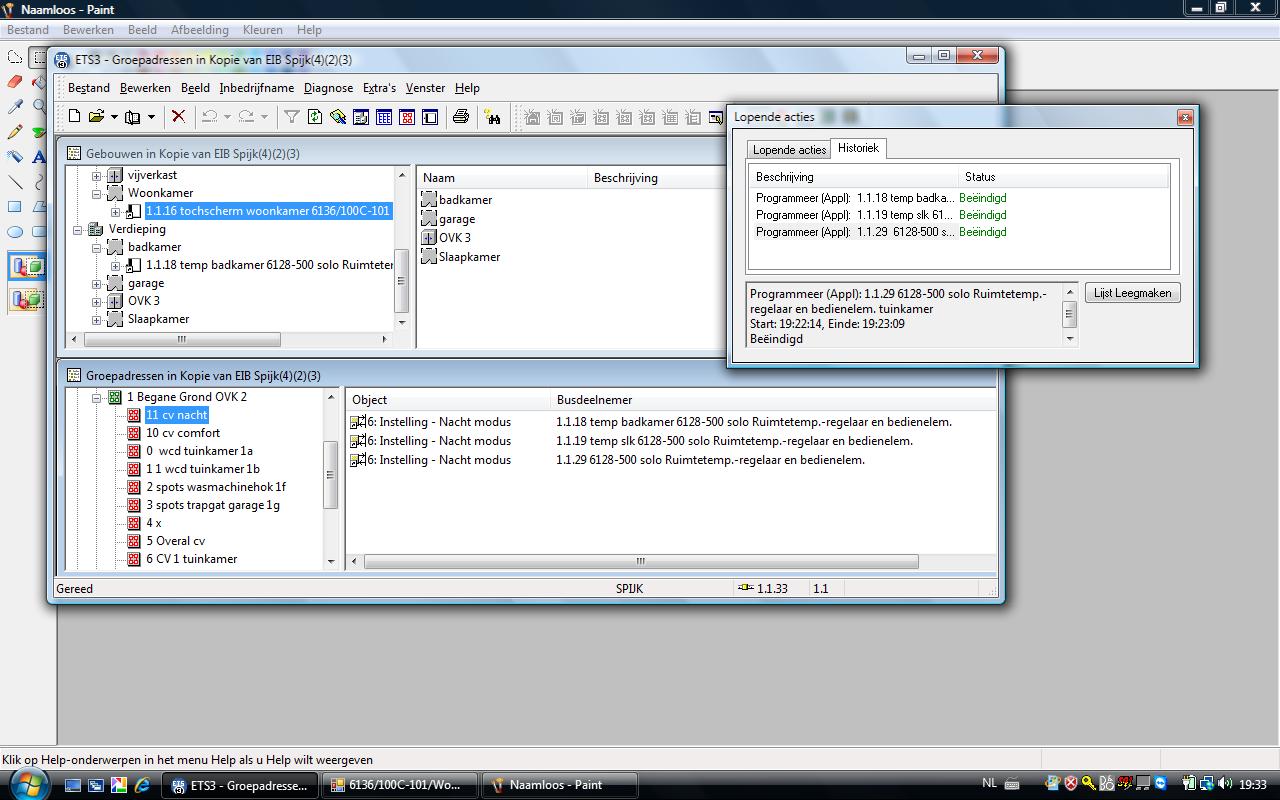This screenshot has width=1280, height=800.
Task: Select the 10 cv comfort group address
Action: point(183,433)
